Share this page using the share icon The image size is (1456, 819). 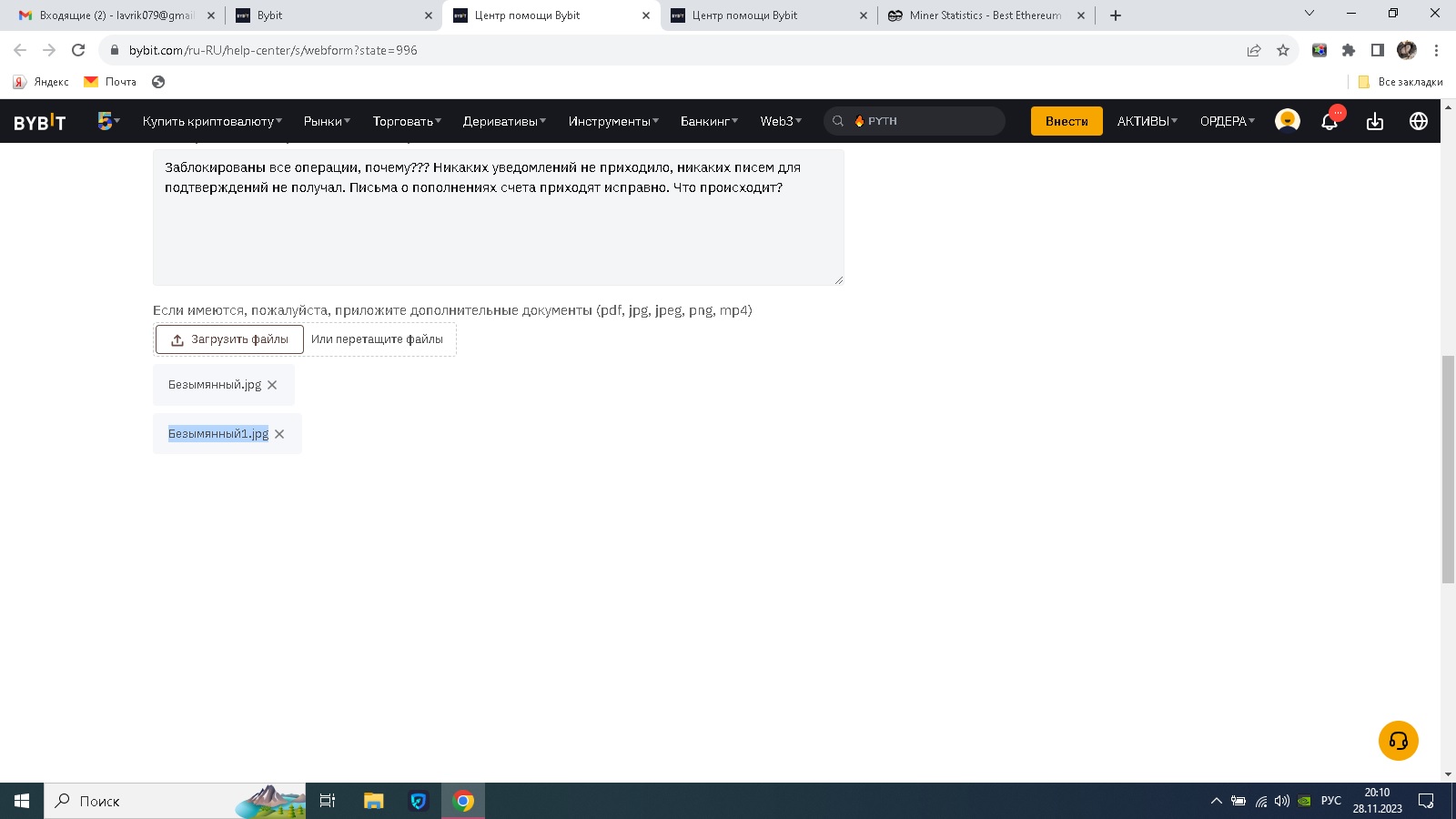coord(1254,50)
